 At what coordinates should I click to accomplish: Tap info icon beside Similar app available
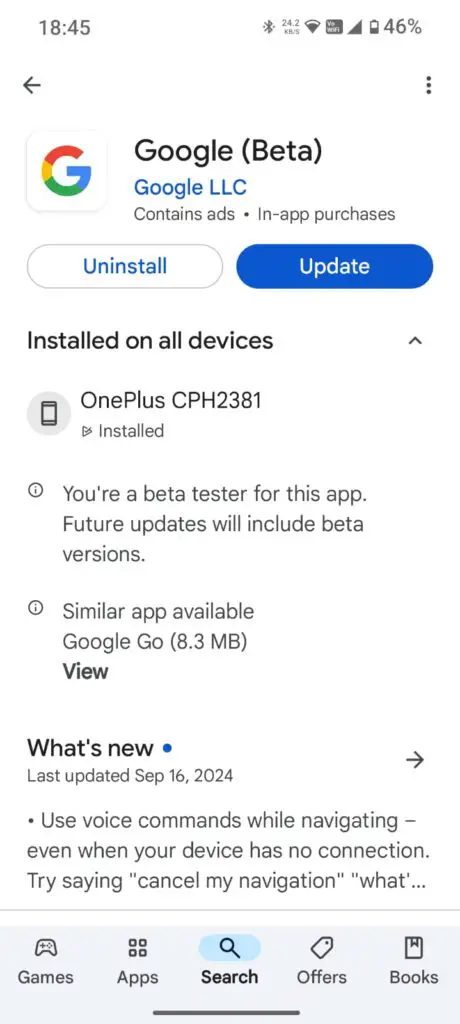click(35, 608)
